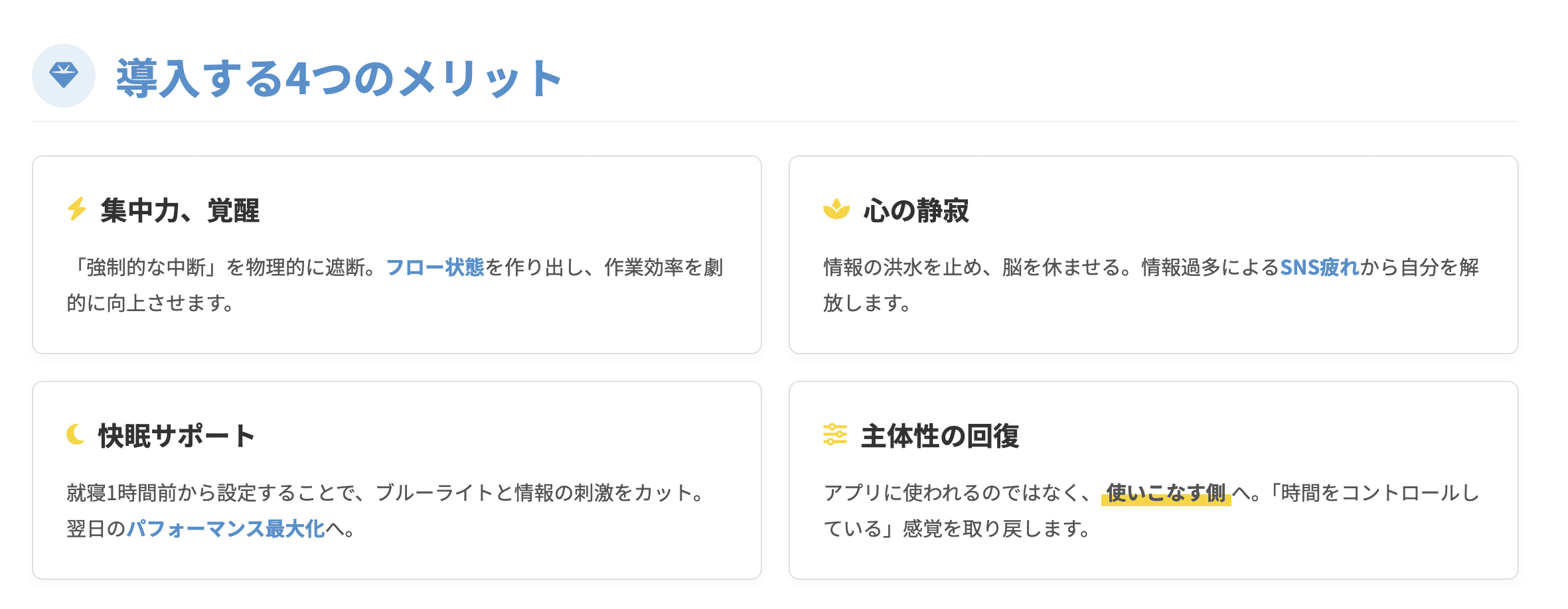Click the lightning bolt icon
The height and width of the screenshot is (609, 1568).
coord(77,209)
